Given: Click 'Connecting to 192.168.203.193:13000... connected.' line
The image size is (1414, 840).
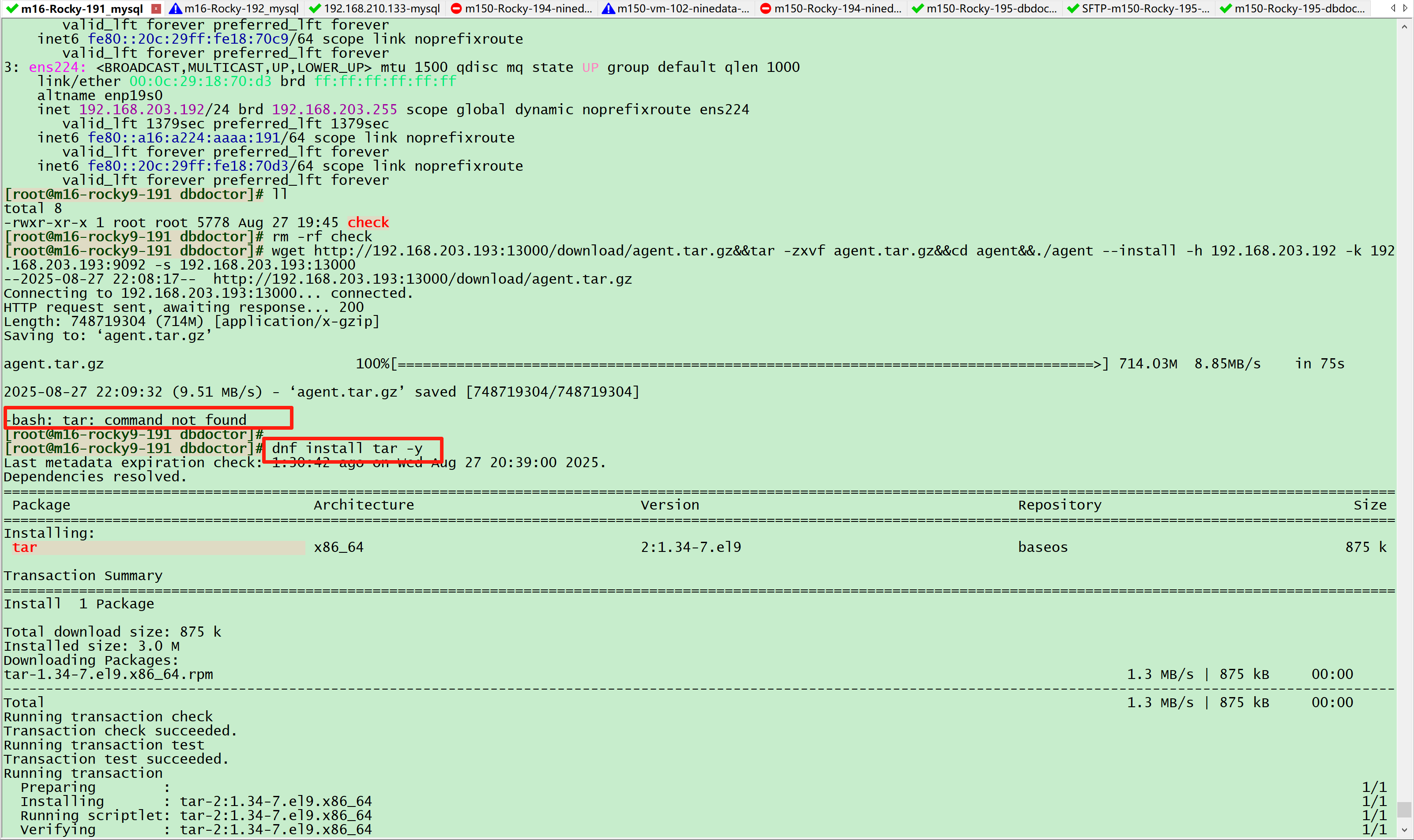Looking at the screenshot, I should click(208, 293).
